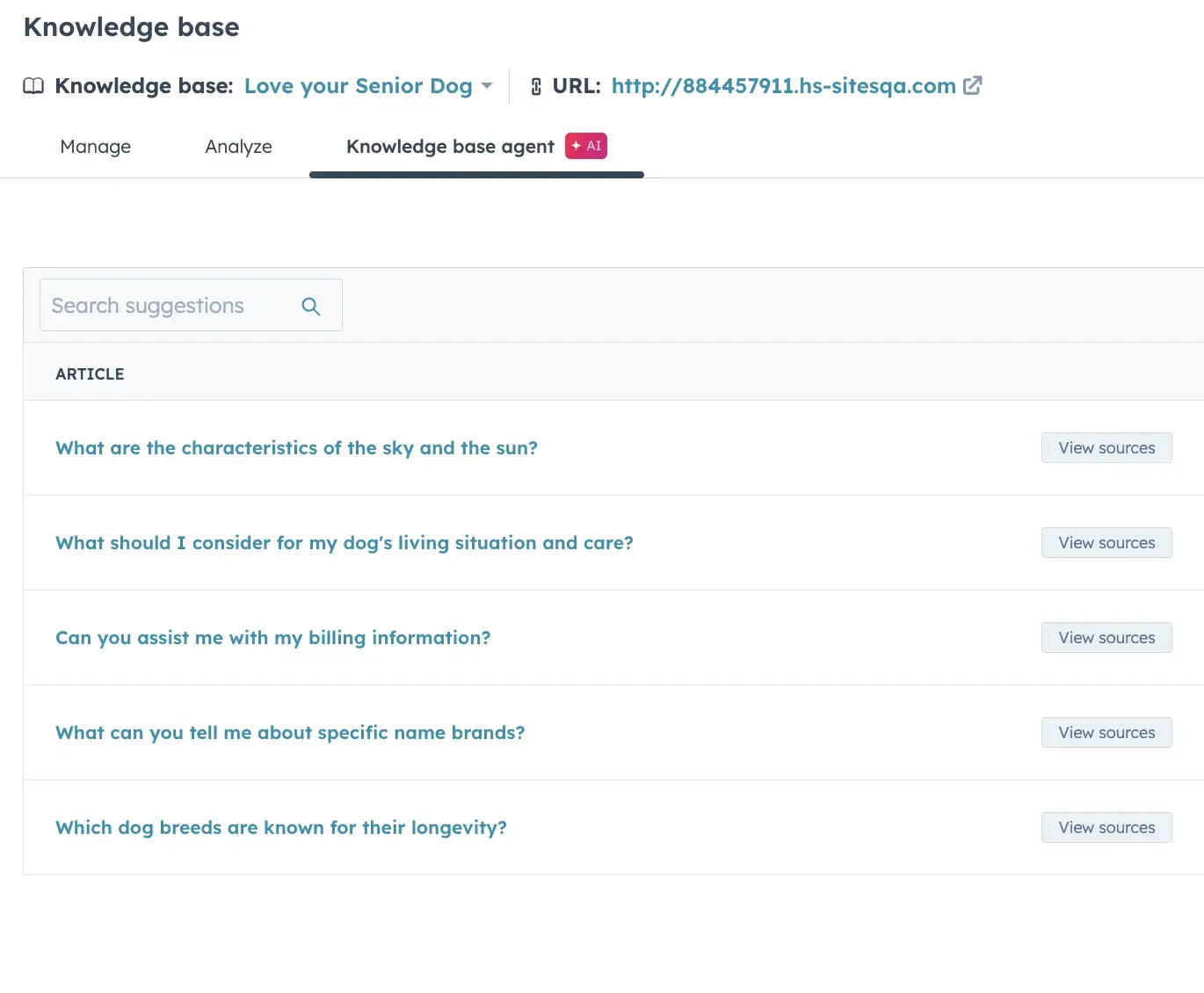Open the specific name brands article
Viewport: 1204px width, 993px height.
(x=290, y=733)
